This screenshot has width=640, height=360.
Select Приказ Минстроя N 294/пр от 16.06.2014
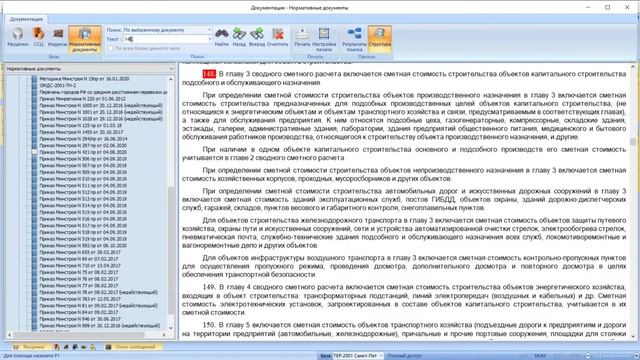tap(83, 139)
